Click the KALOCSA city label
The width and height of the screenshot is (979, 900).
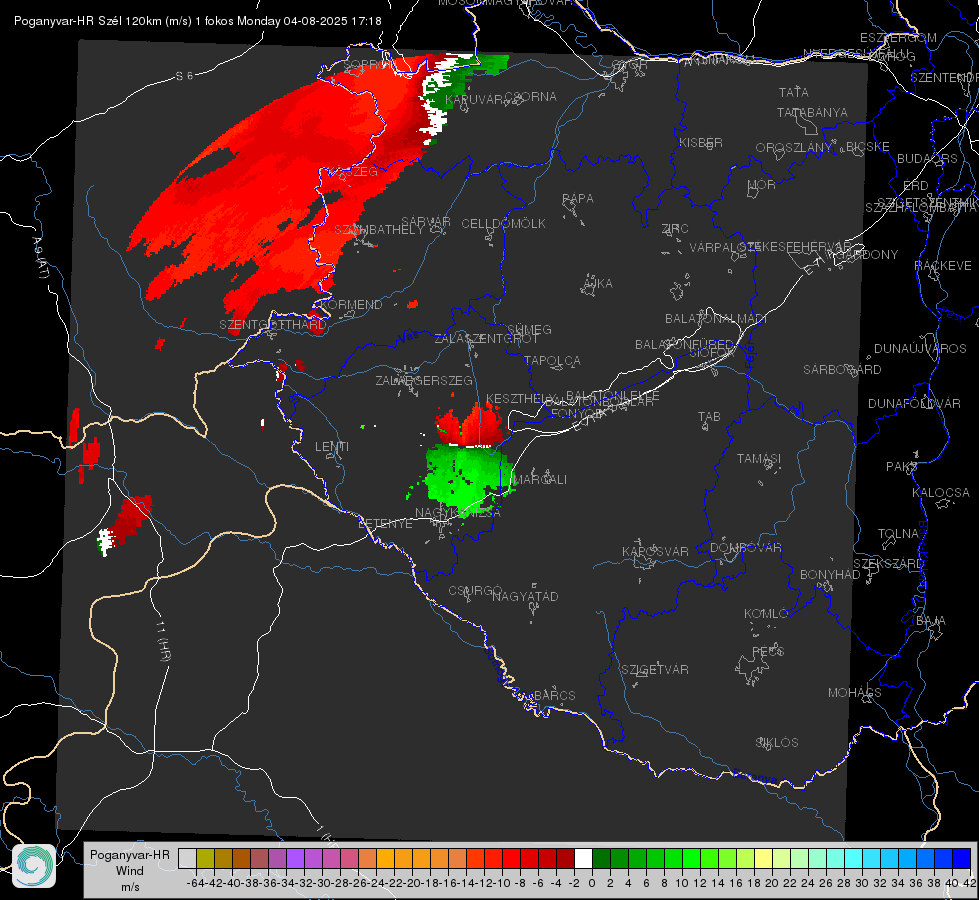(x=940, y=492)
